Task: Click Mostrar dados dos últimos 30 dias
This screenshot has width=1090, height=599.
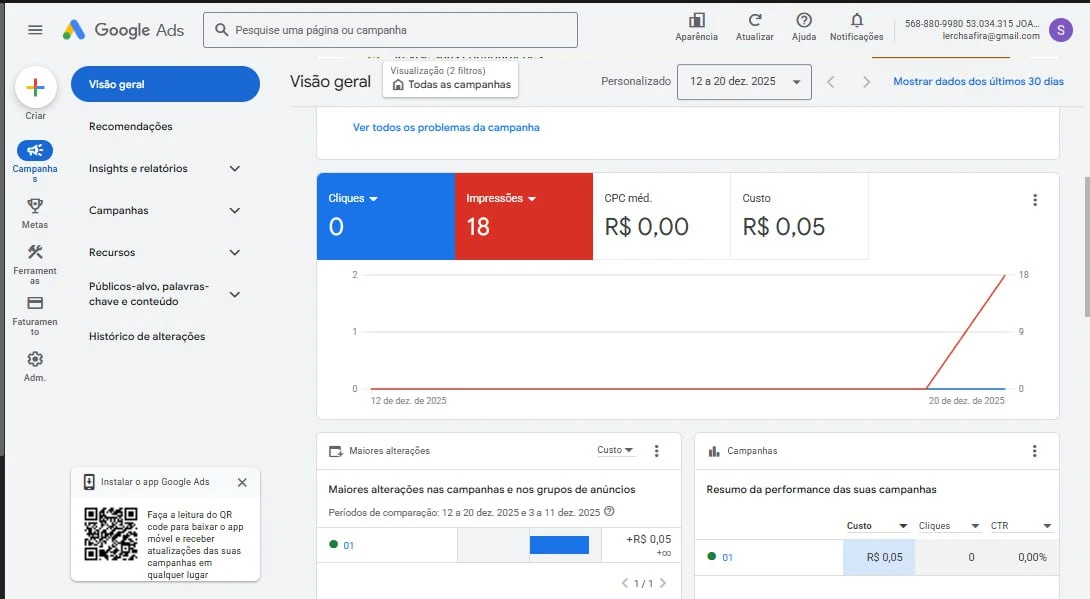Action: [x=978, y=82]
